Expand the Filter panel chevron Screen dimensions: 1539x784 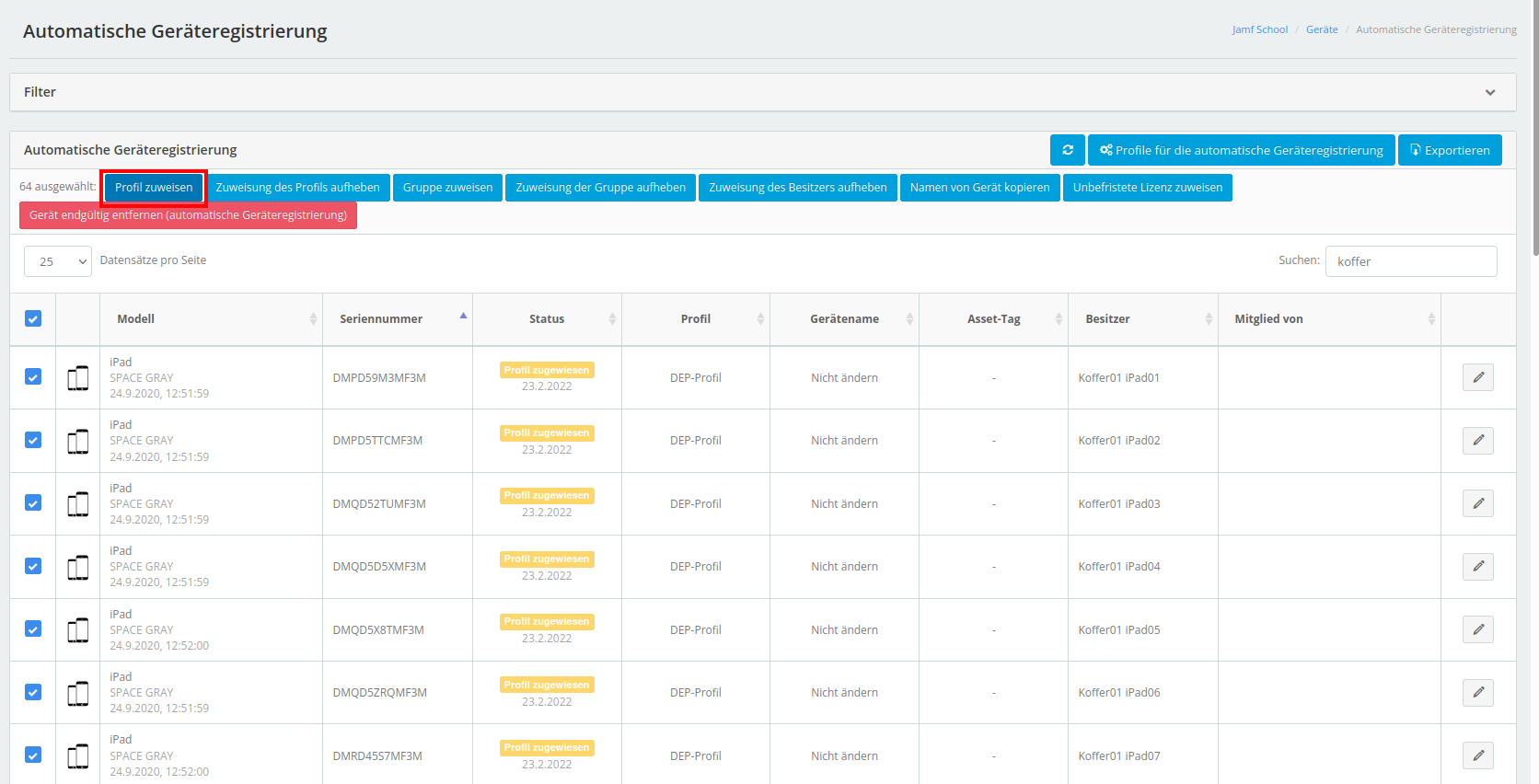click(1489, 92)
